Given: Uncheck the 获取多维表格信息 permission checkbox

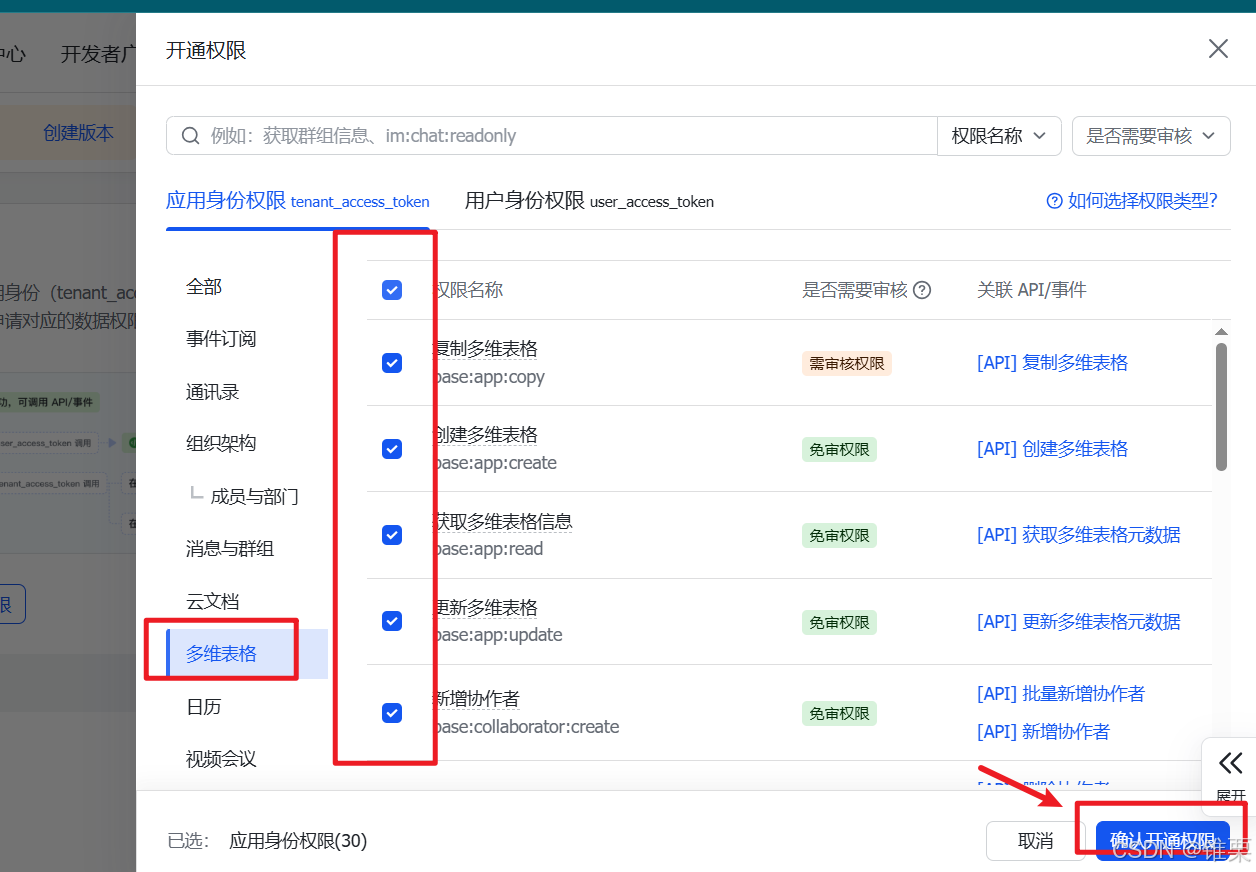Looking at the screenshot, I should (x=392, y=535).
